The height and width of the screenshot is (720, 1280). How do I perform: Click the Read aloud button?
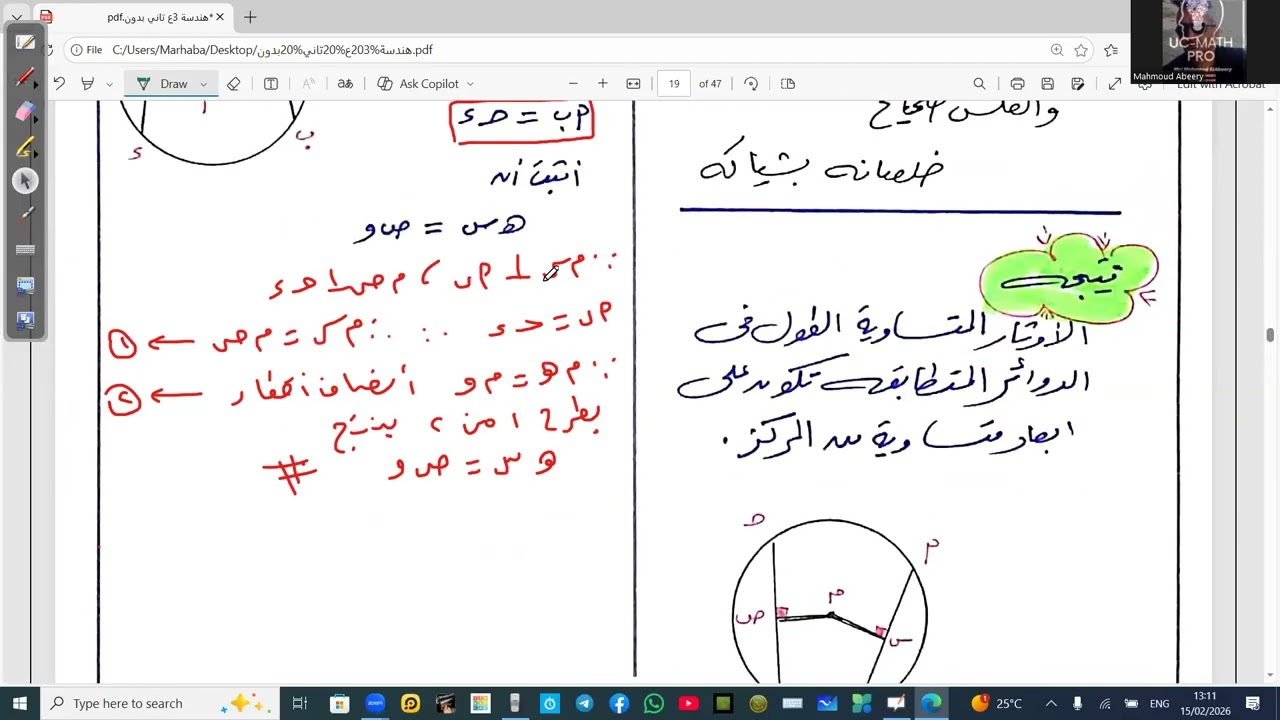pos(308,84)
